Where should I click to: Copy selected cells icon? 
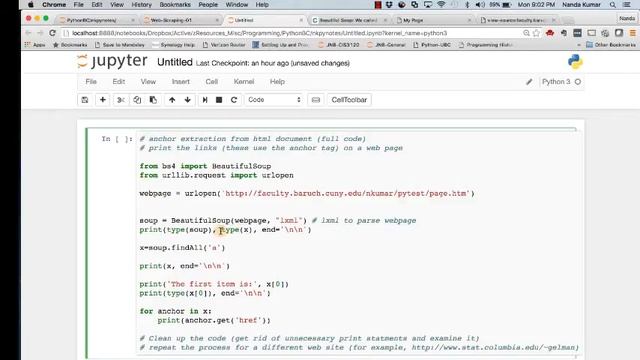[x=137, y=100]
